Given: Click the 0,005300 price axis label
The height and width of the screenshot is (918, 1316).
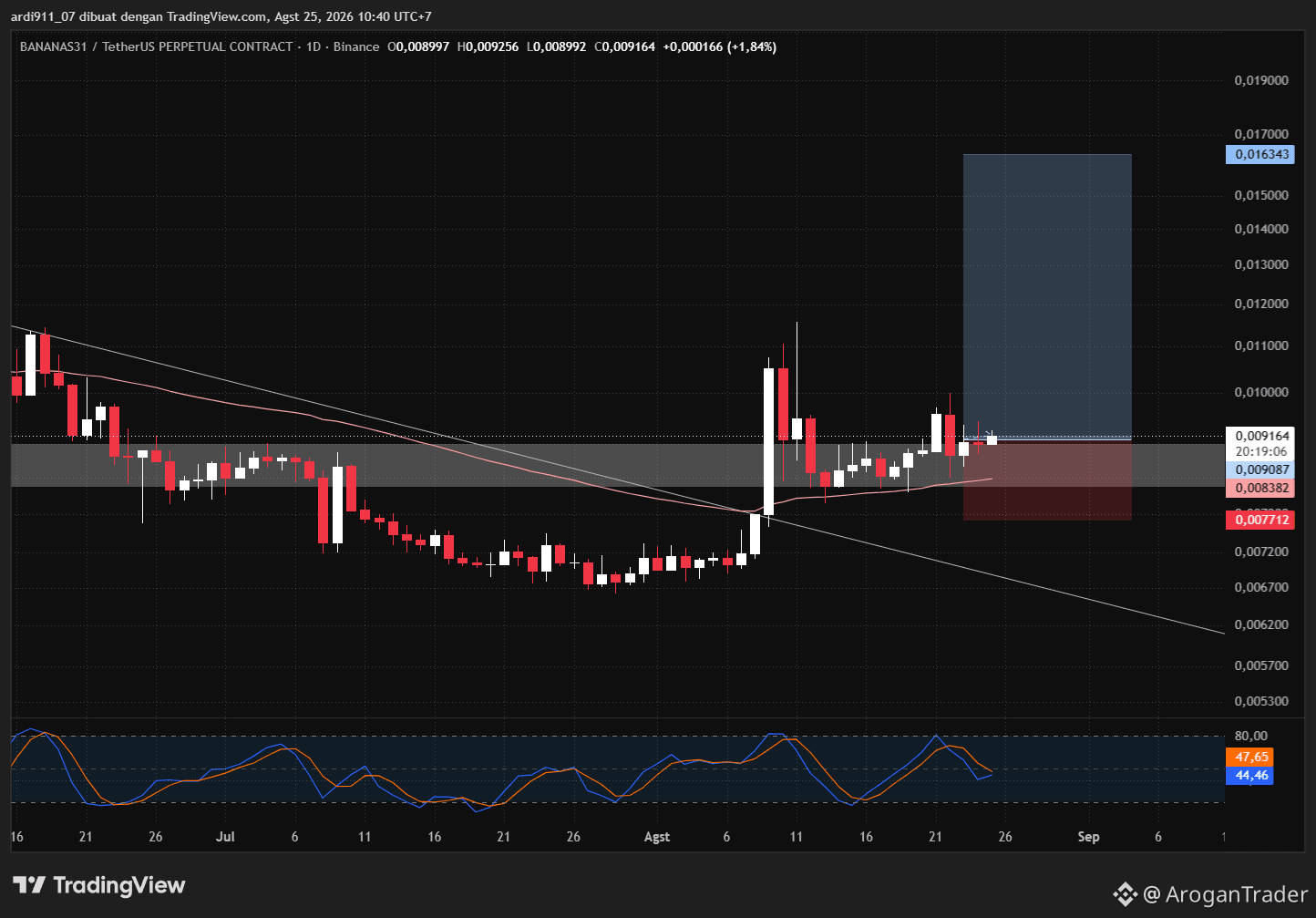Looking at the screenshot, I should 1261,701.
